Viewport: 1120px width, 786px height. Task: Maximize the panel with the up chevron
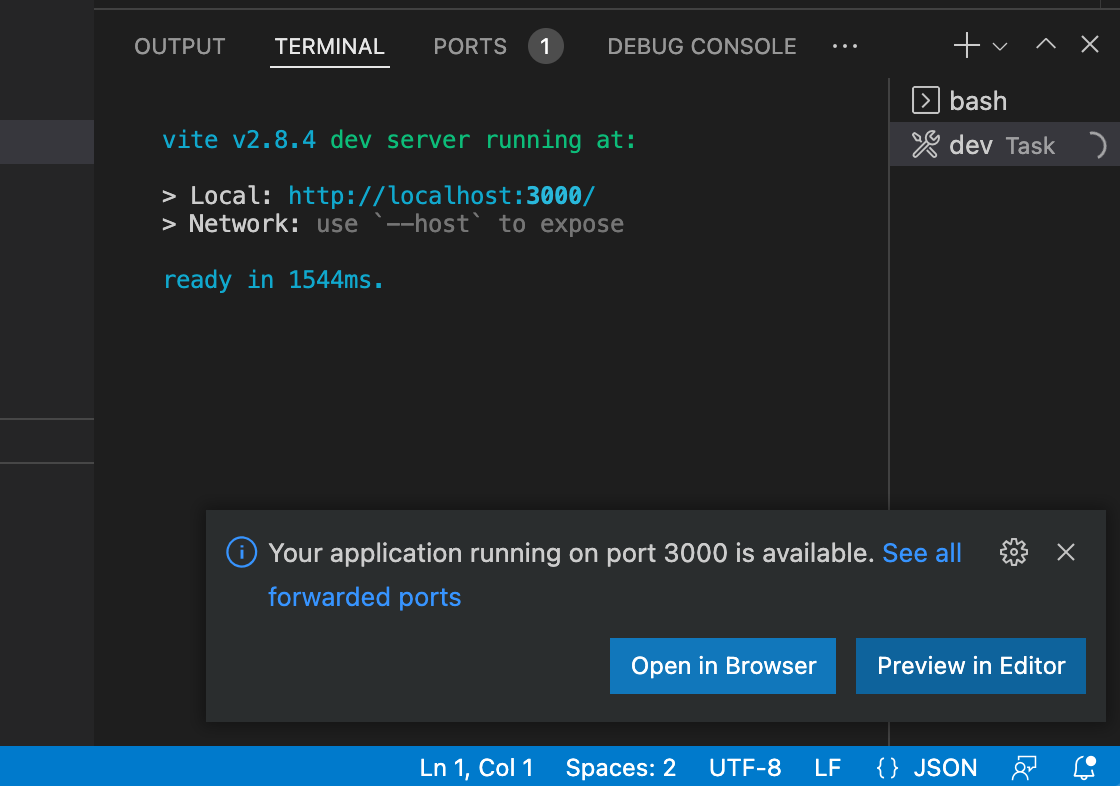(x=1046, y=44)
